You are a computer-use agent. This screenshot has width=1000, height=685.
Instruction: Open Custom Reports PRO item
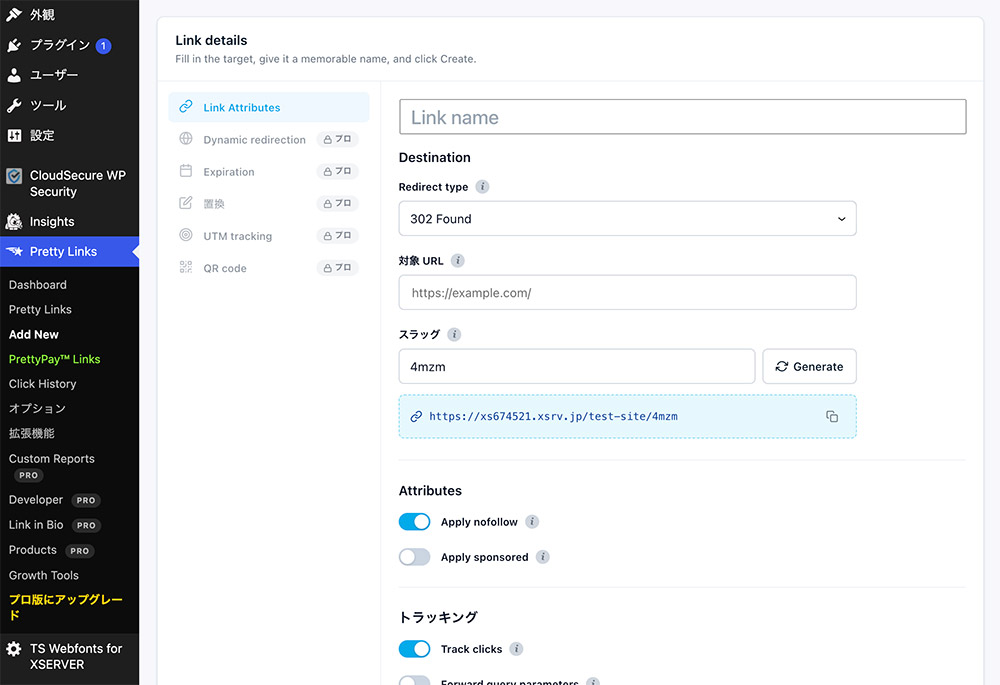pos(52,466)
